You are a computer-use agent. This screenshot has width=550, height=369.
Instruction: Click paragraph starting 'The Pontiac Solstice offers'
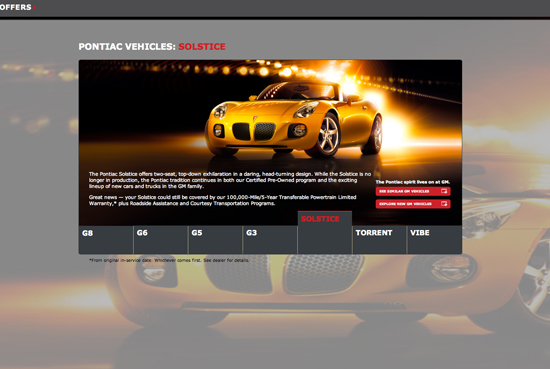tap(230, 180)
